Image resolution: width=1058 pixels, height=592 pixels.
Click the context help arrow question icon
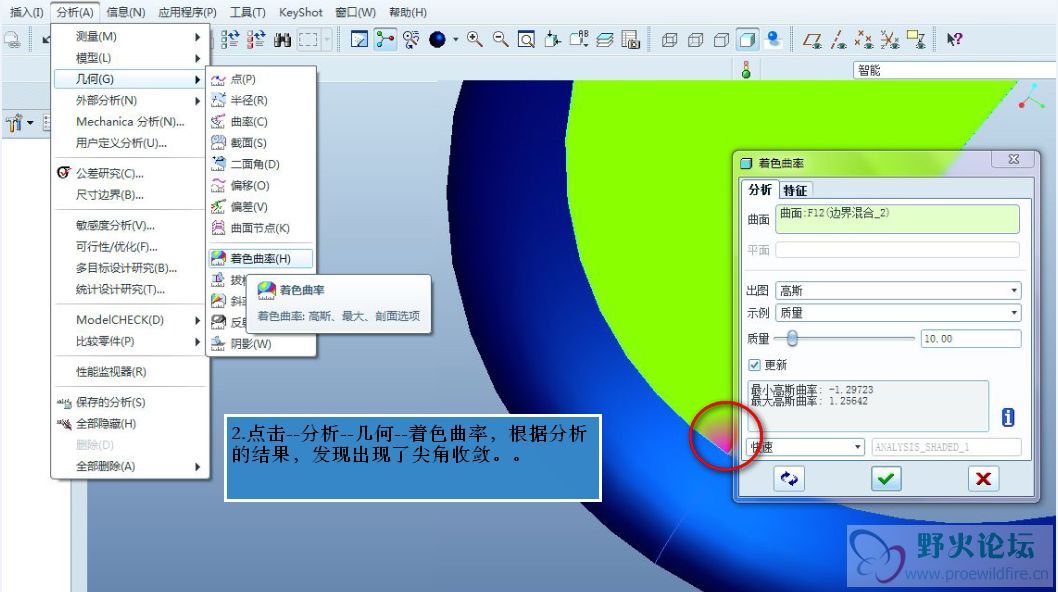[x=954, y=40]
